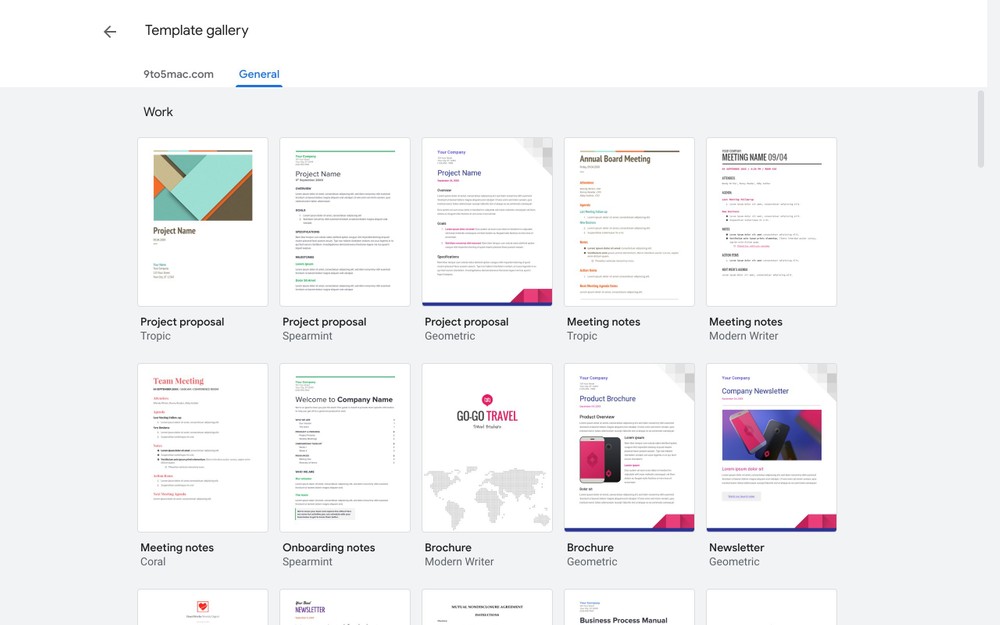Switch to the 9to5mac.com tab
The width and height of the screenshot is (1000, 625).
click(x=179, y=74)
